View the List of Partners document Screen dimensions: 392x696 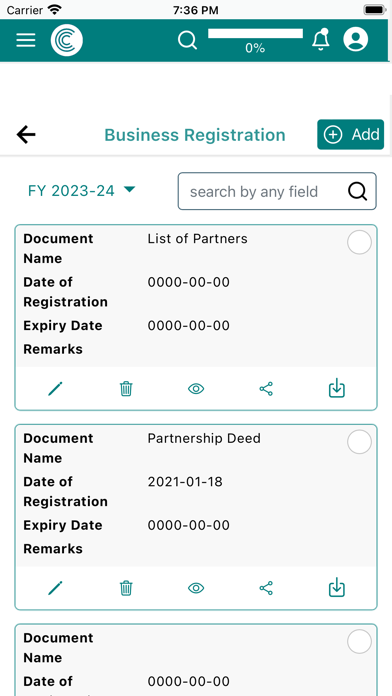tap(196, 389)
